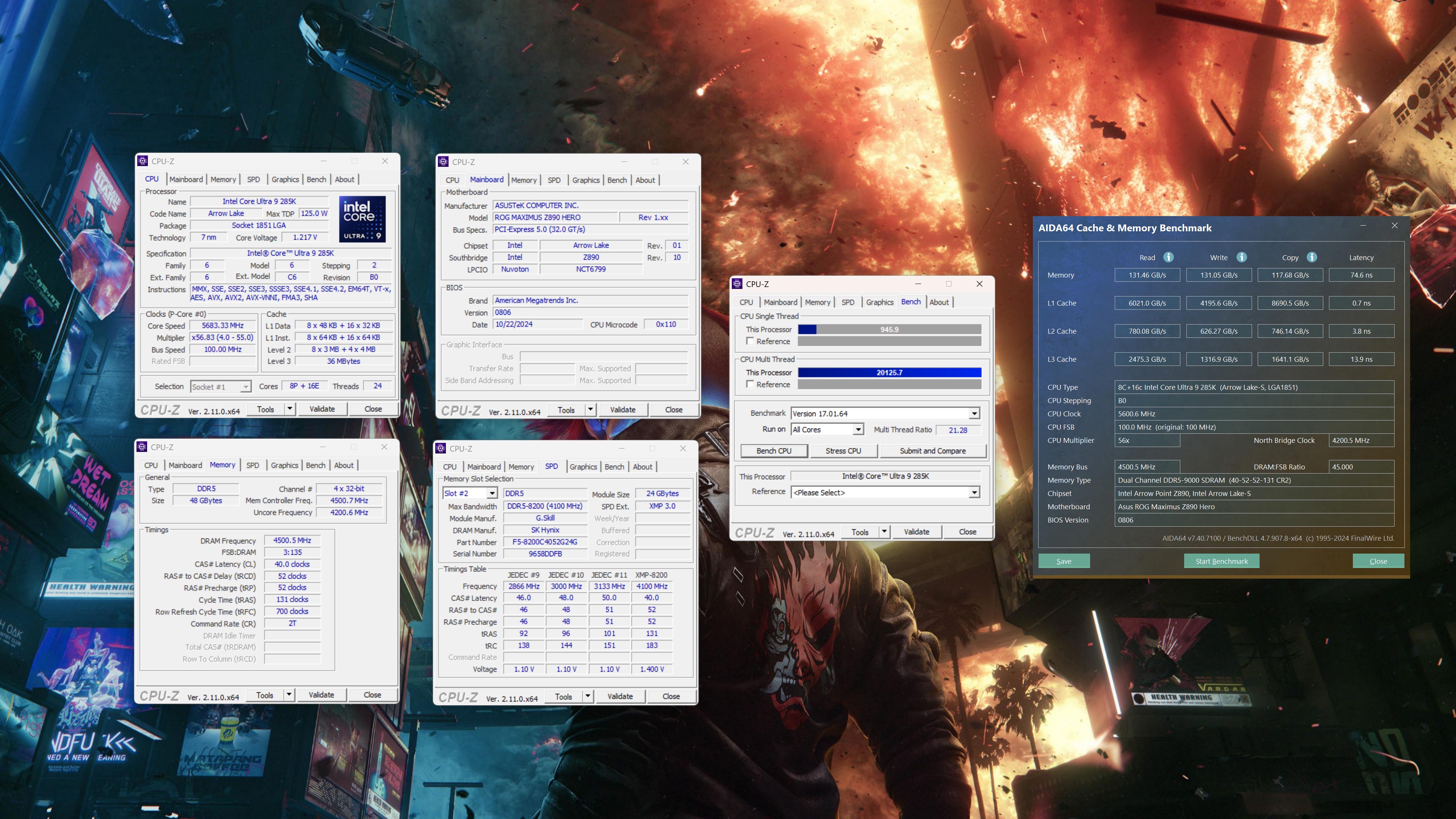This screenshot has height=819, width=1456.
Task: Open the Read info icon in AIDA64
Action: point(1168,257)
